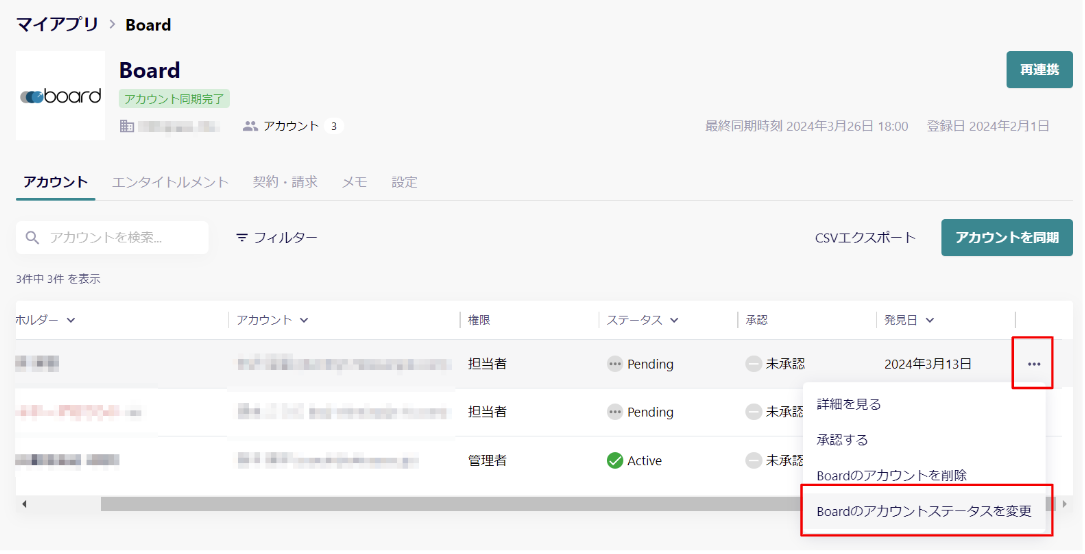Sort by ステータス column header
Viewport: 1085px width, 554px height.
point(642,320)
